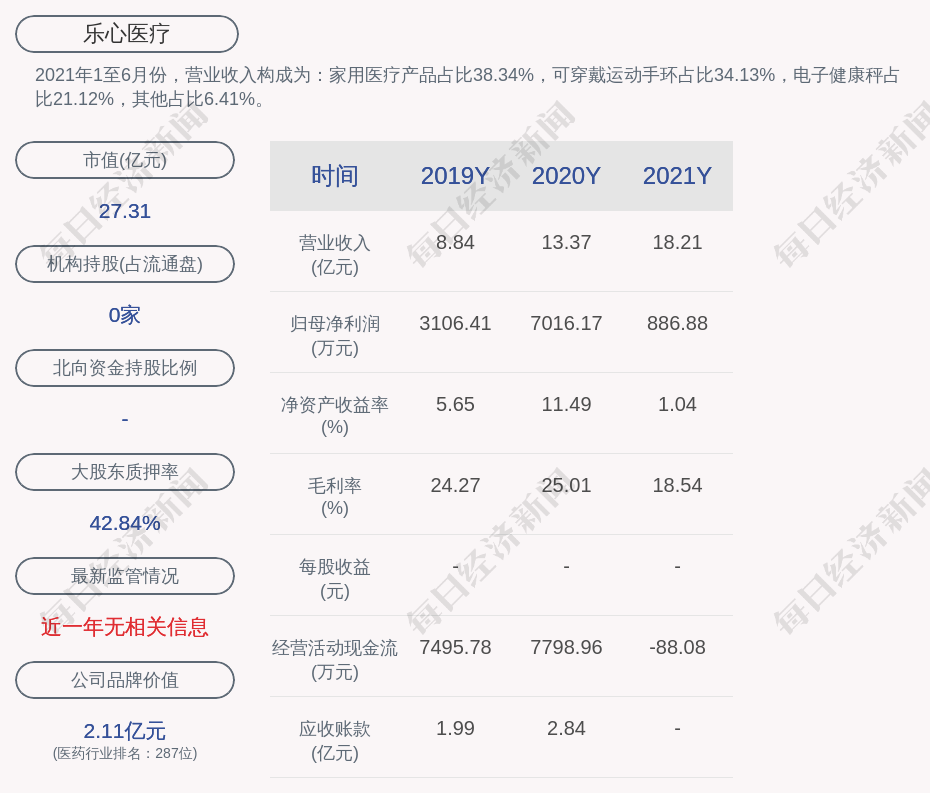Image resolution: width=930 pixels, height=793 pixels.
Task: Select 2021 revenue value 18.21
Action: pyautogui.click(x=677, y=243)
